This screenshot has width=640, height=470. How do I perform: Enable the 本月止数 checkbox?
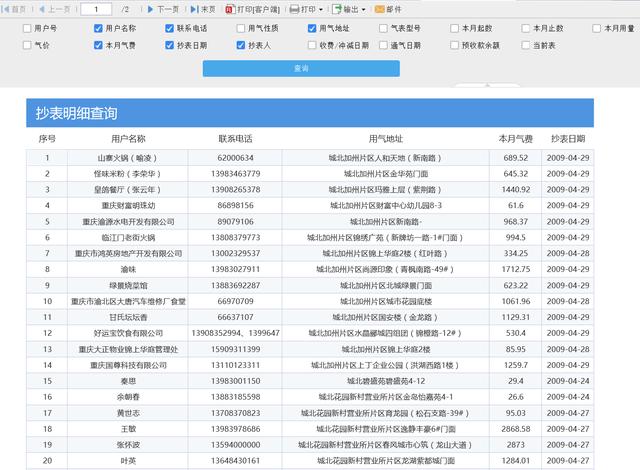coord(526,28)
